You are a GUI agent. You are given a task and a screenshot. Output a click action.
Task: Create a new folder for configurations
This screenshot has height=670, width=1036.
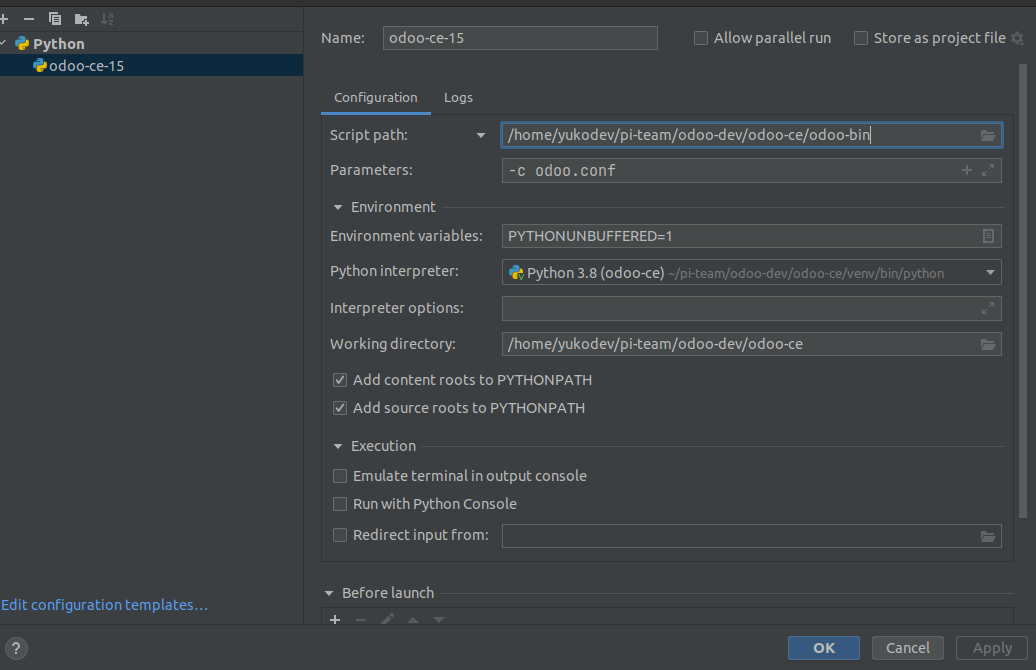tap(80, 18)
